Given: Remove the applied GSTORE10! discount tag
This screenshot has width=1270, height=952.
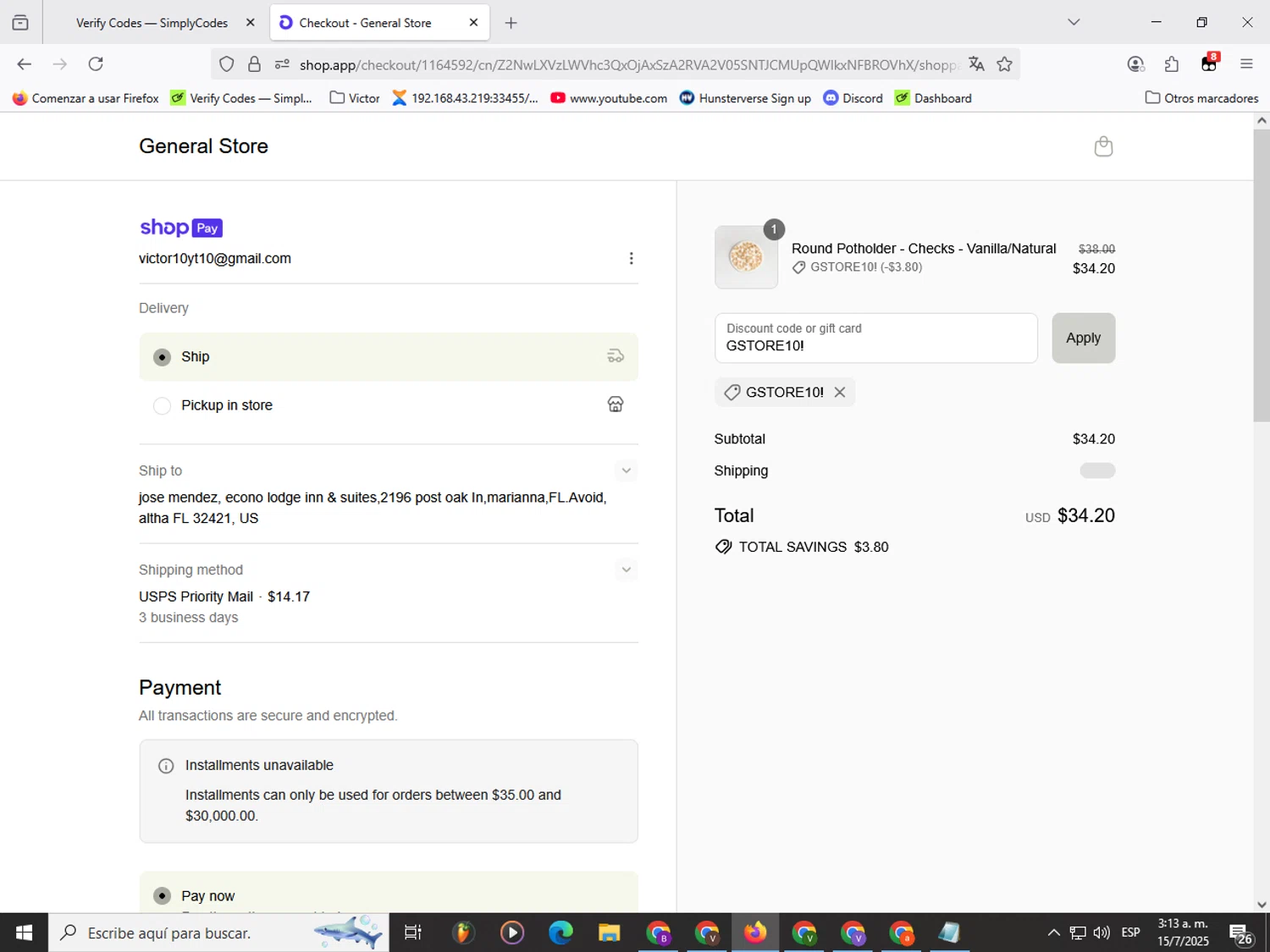Looking at the screenshot, I should (840, 393).
